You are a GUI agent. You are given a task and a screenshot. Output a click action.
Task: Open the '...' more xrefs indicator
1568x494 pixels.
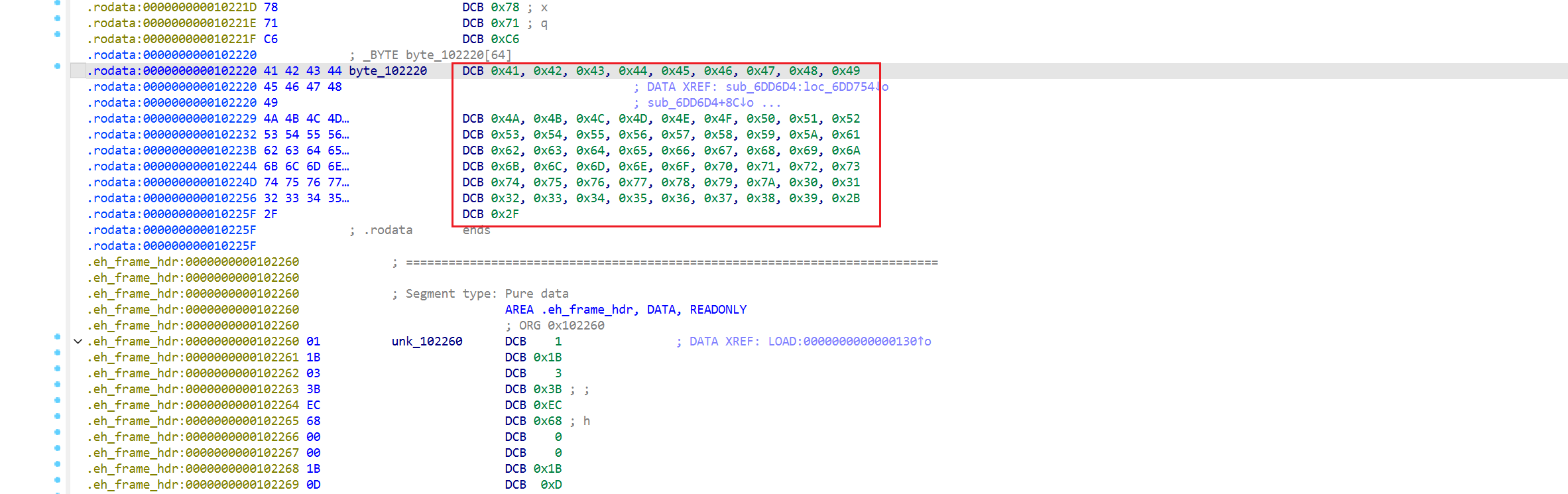tap(771, 103)
